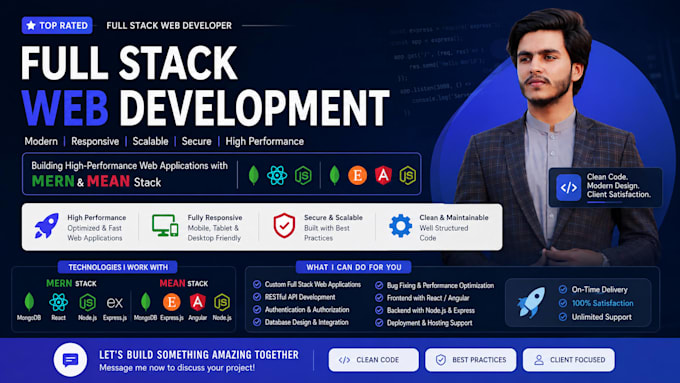
Task: Click the ex Express.js icon under MERN STACK
Action: tap(114, 302)
